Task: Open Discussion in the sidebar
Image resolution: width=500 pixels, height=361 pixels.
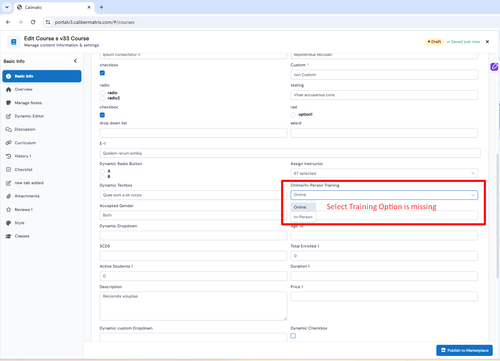Action: (25, 129)
